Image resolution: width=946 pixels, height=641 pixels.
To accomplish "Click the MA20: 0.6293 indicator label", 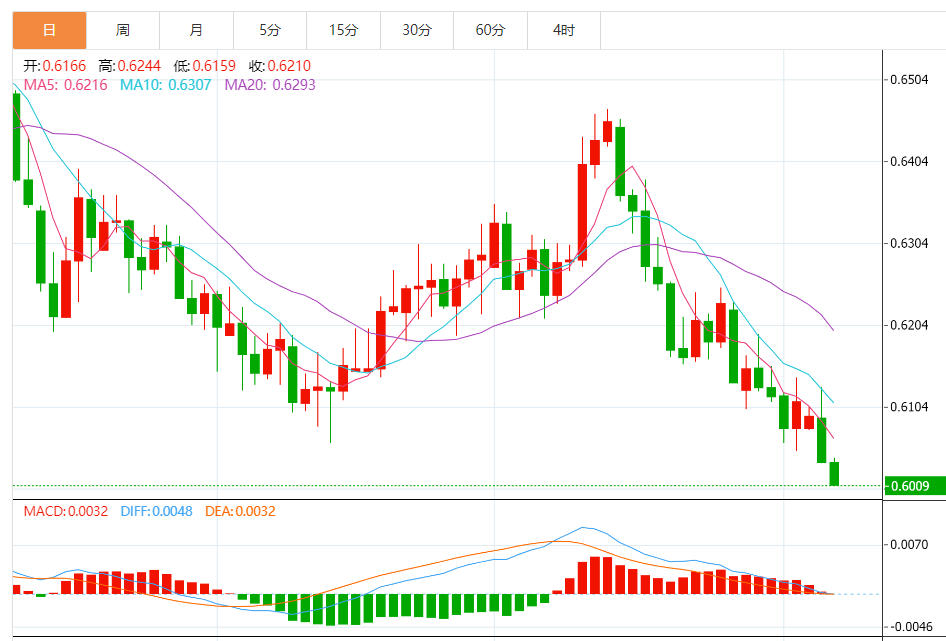I will (x=270, y=85).
